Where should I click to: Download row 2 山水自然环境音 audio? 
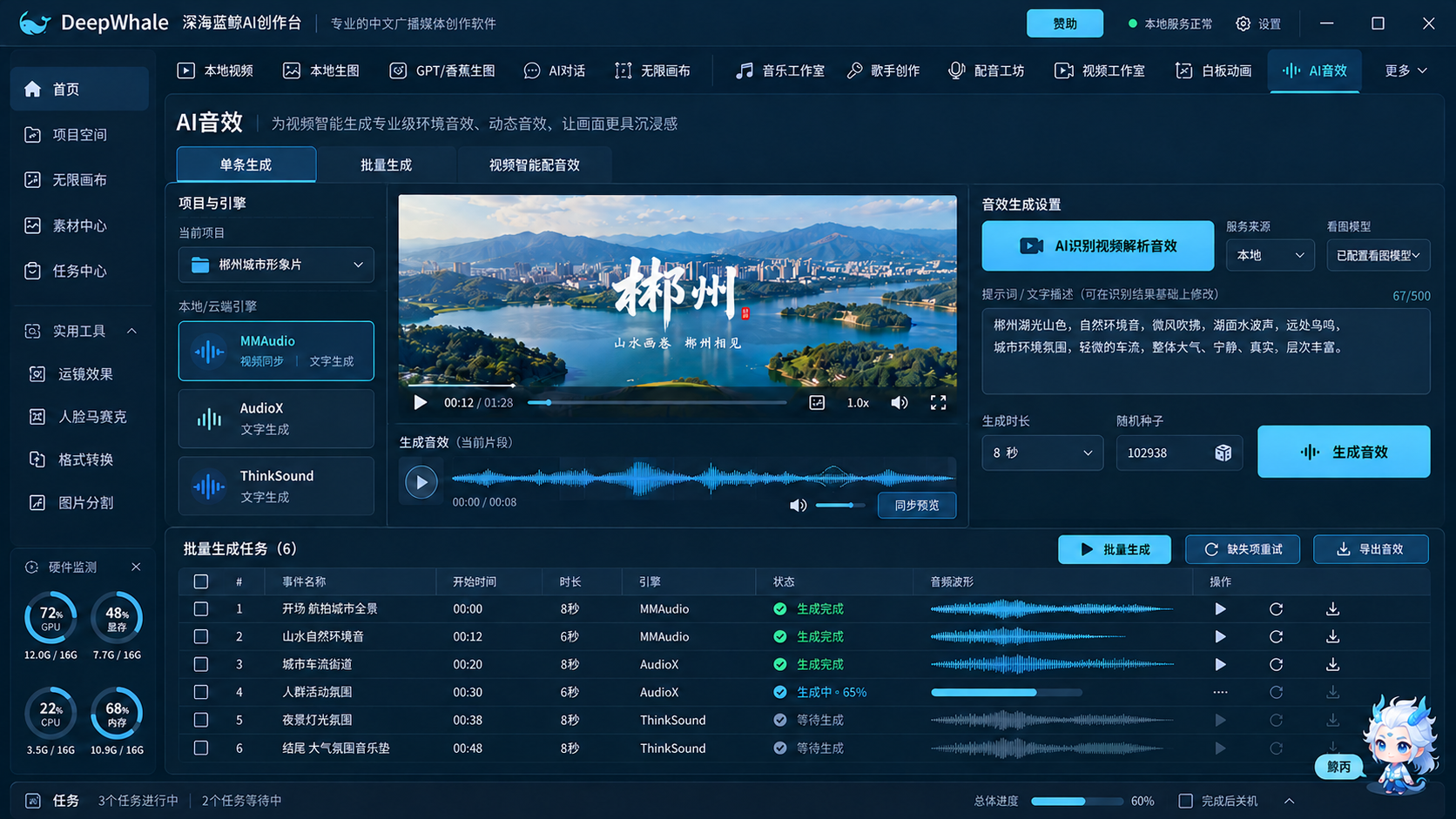1332,637
